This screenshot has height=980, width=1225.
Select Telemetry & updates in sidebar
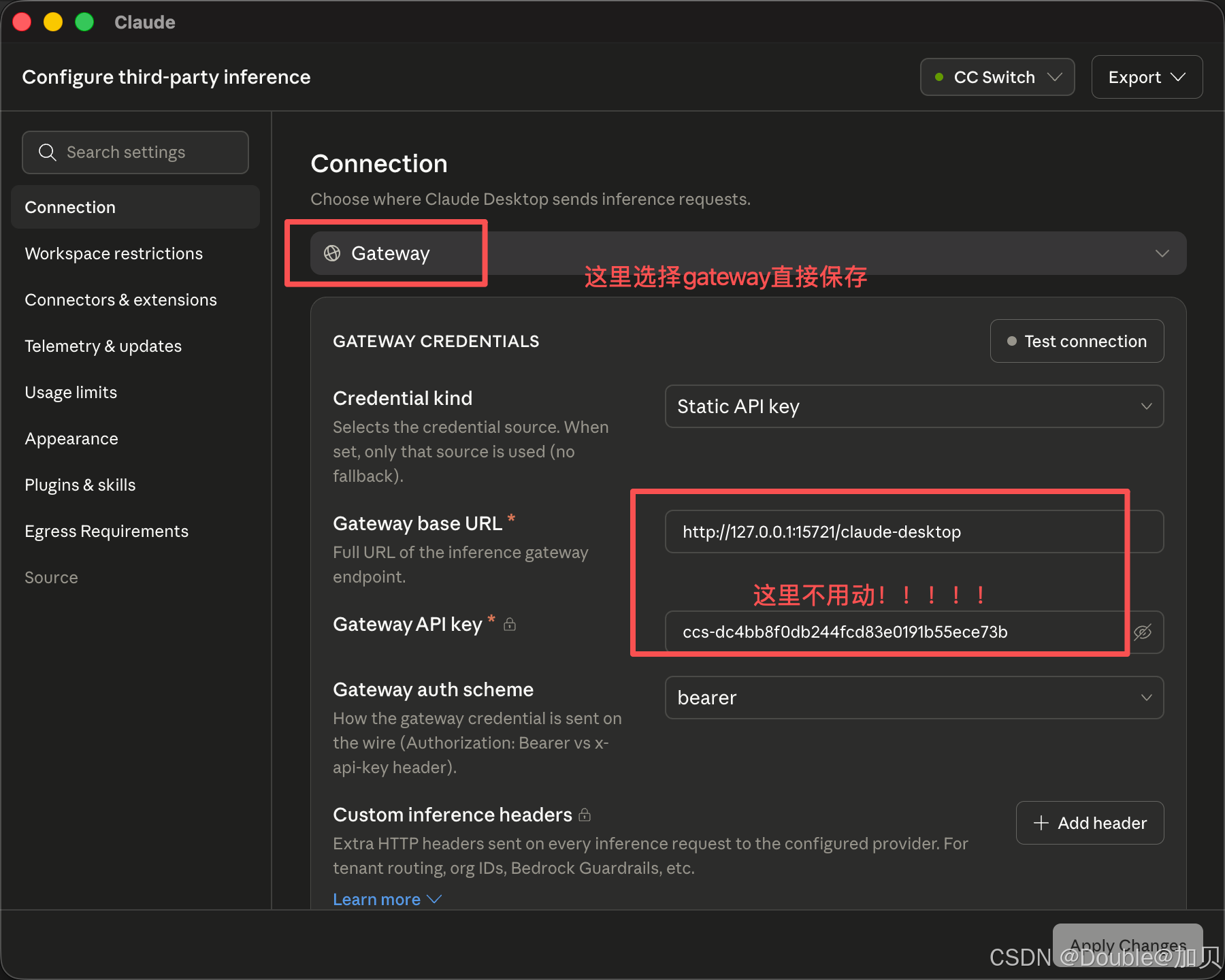[x=135, y=346]
